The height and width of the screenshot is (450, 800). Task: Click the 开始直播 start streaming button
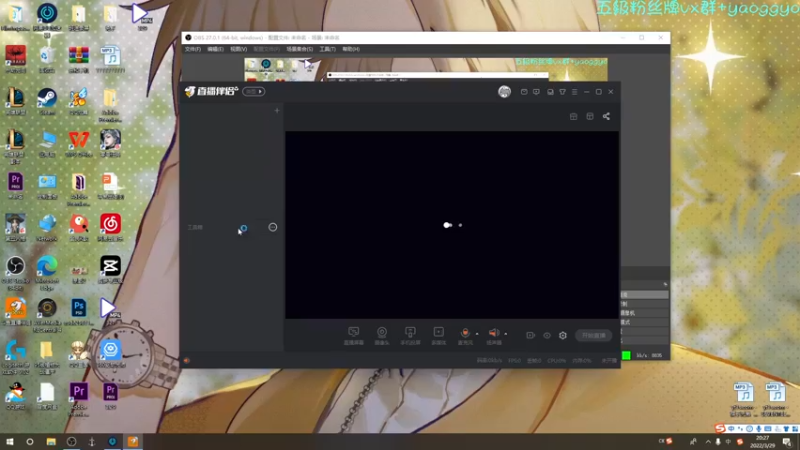[x=594, y=335]
